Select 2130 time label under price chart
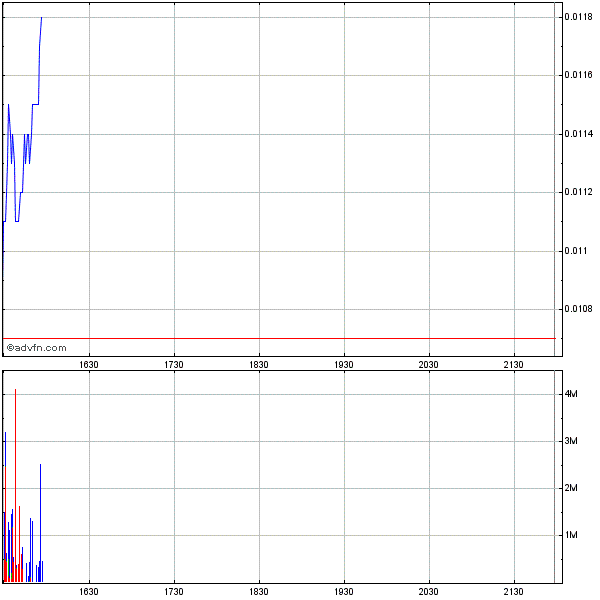Image resolution: width=600 pixels, height=600 pixels. tap(513, 365)
